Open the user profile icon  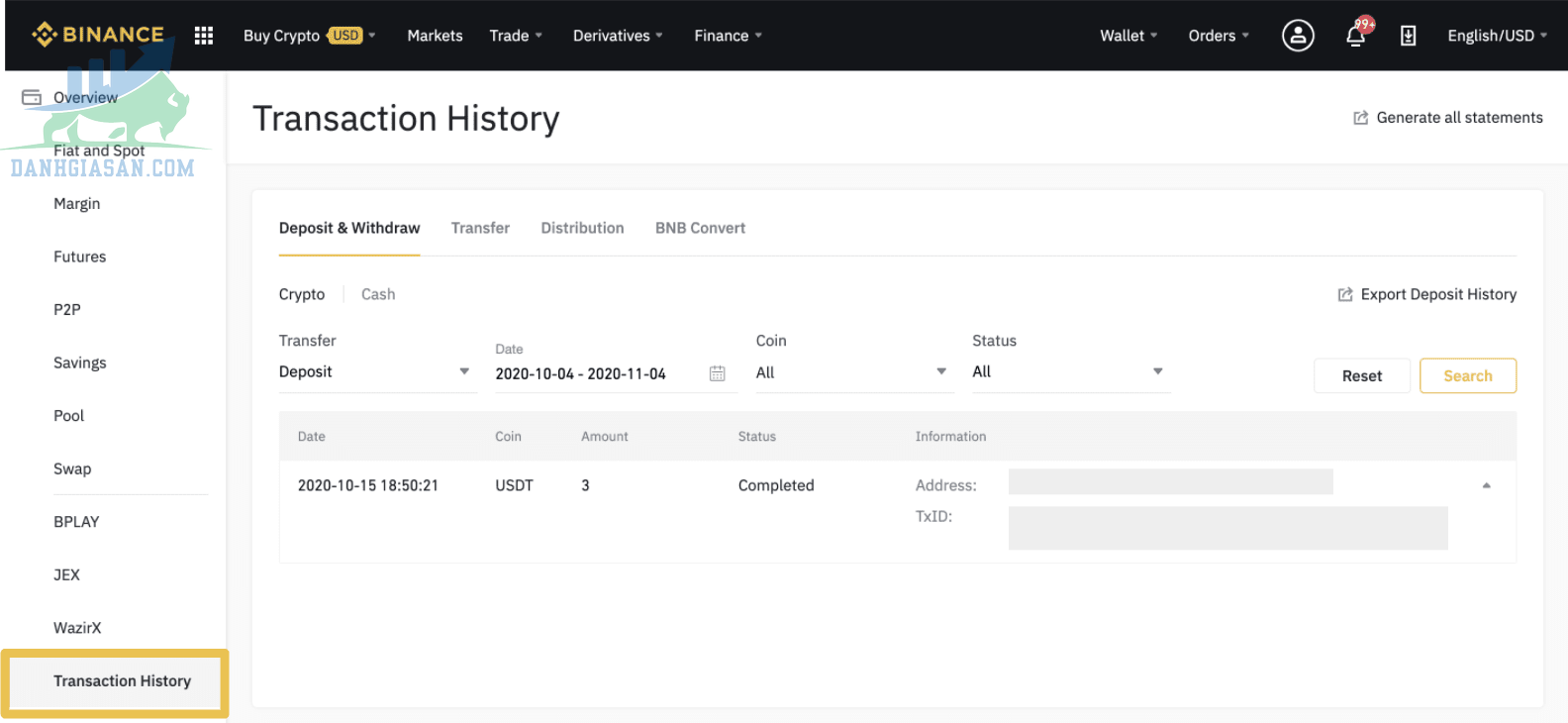tap(1298, 36)
